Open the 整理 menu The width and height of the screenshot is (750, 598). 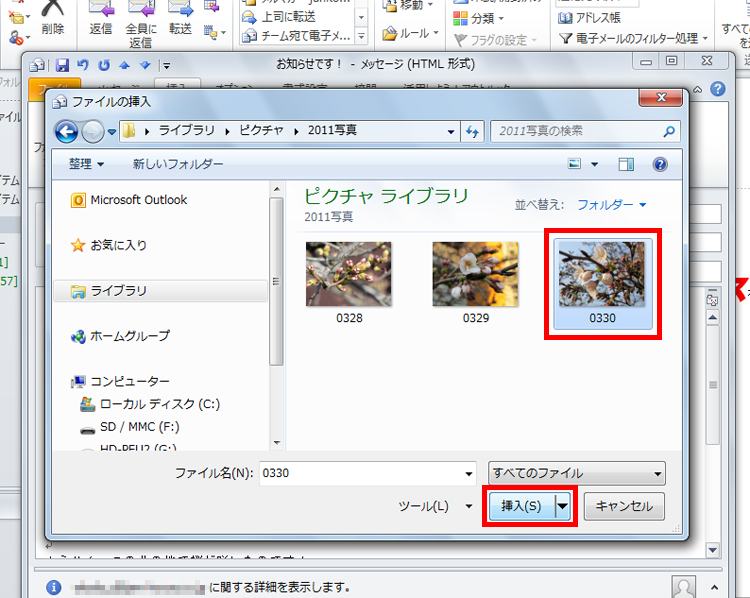click(86, 164)
